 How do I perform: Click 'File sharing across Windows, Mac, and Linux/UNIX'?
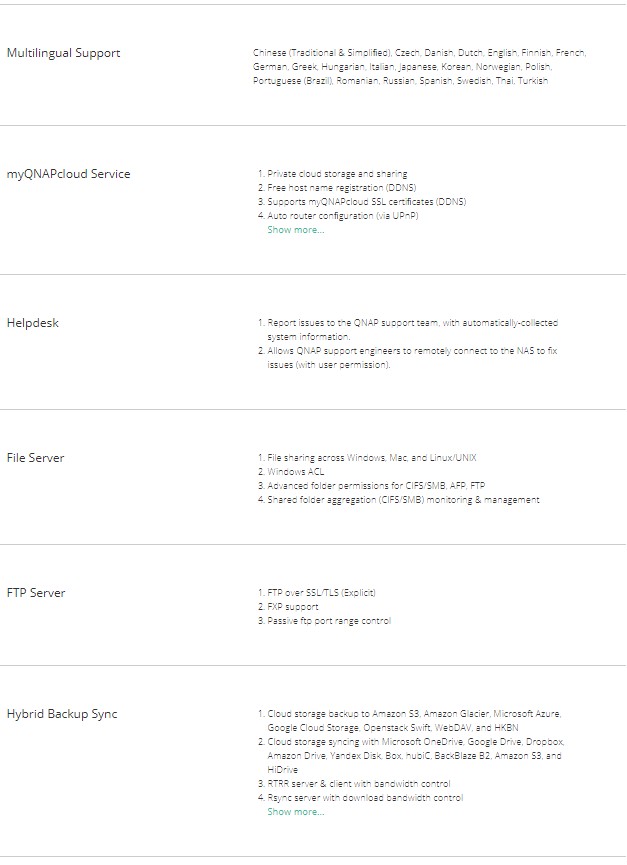371,458
